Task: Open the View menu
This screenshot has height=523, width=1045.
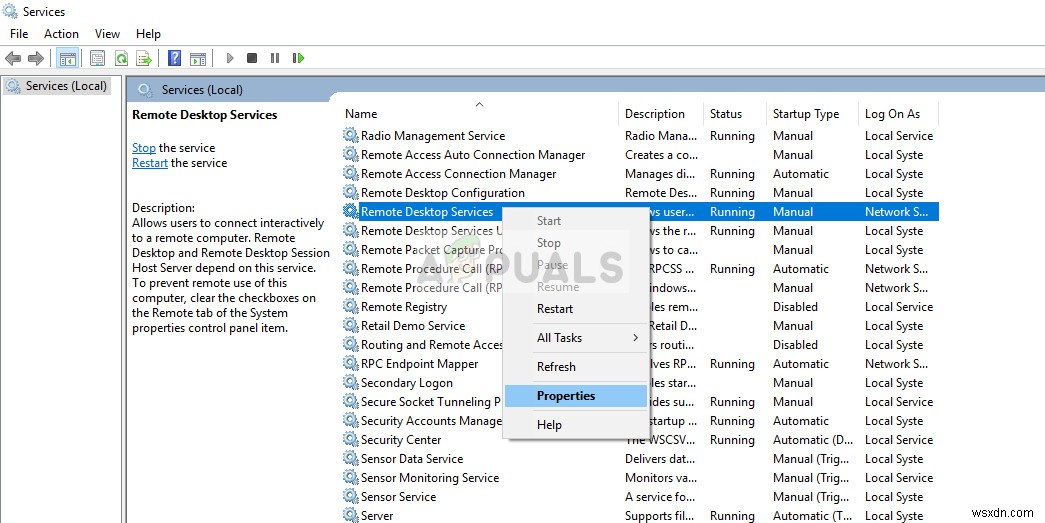Action: (107, 34)
